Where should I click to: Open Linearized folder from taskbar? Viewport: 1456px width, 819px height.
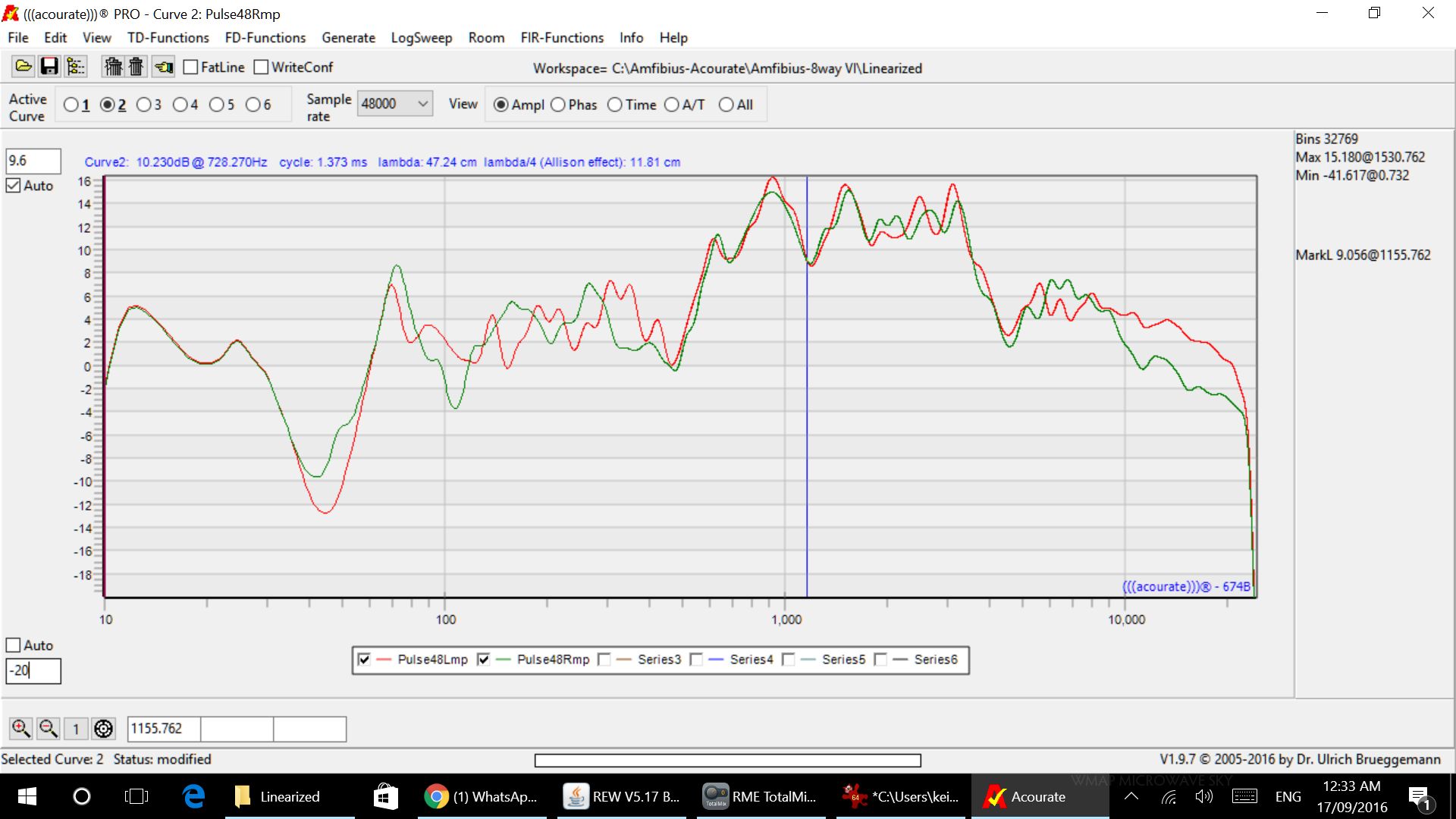[290, 796]
